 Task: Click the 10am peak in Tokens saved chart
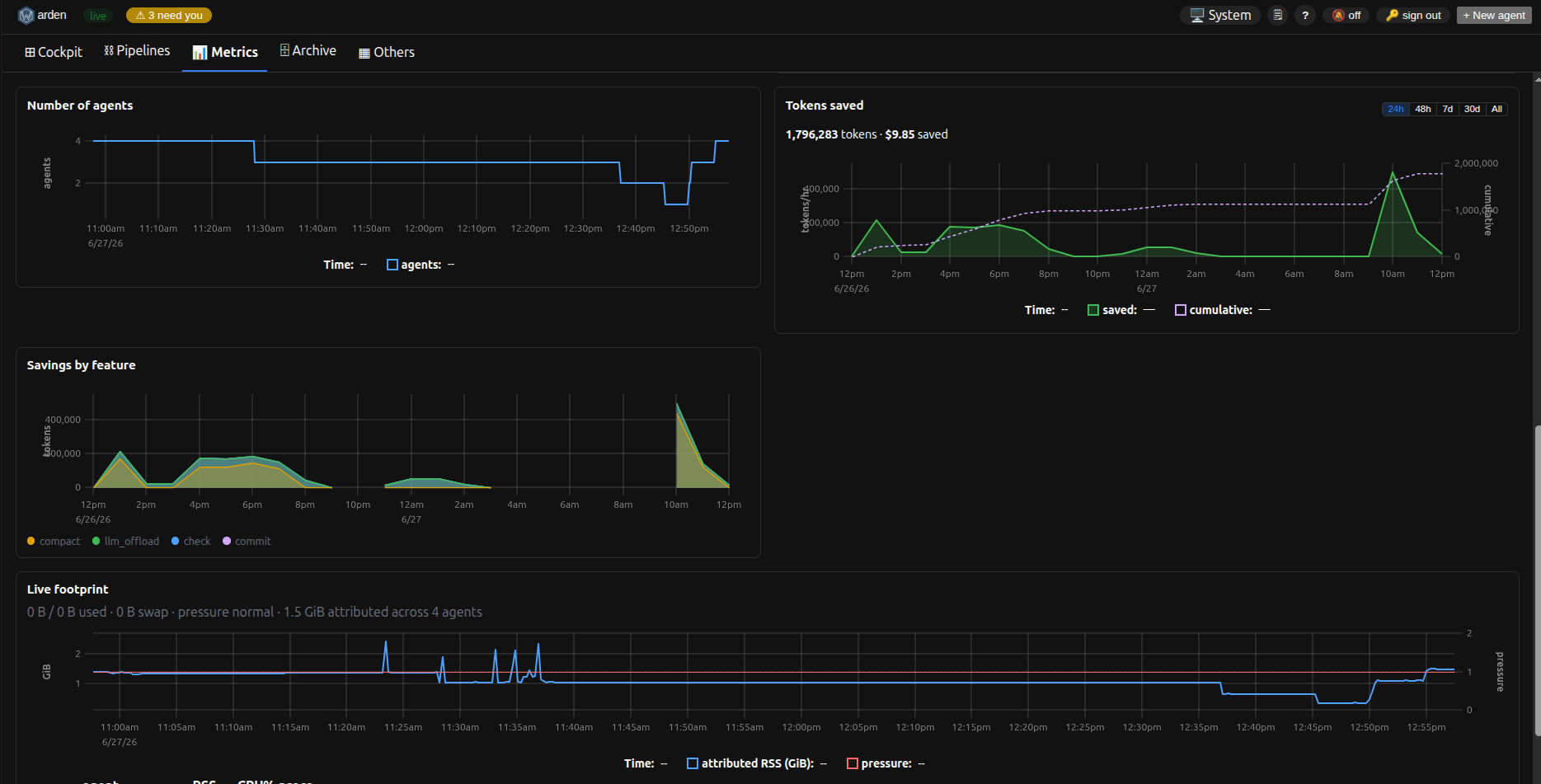point(1393,173)
